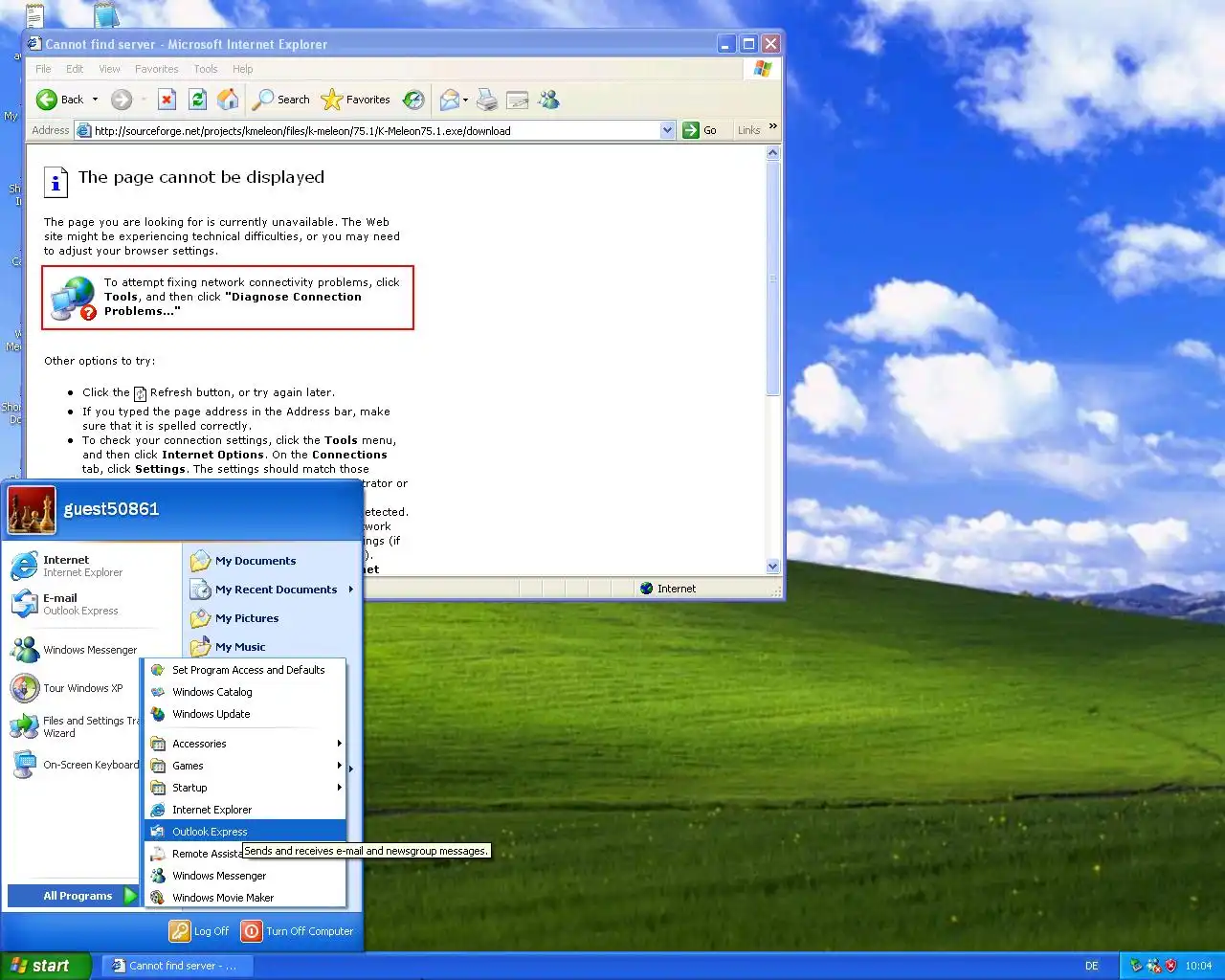Expand My Recent Documents submenu
1225x980 pixels.
tap(272, 590)
